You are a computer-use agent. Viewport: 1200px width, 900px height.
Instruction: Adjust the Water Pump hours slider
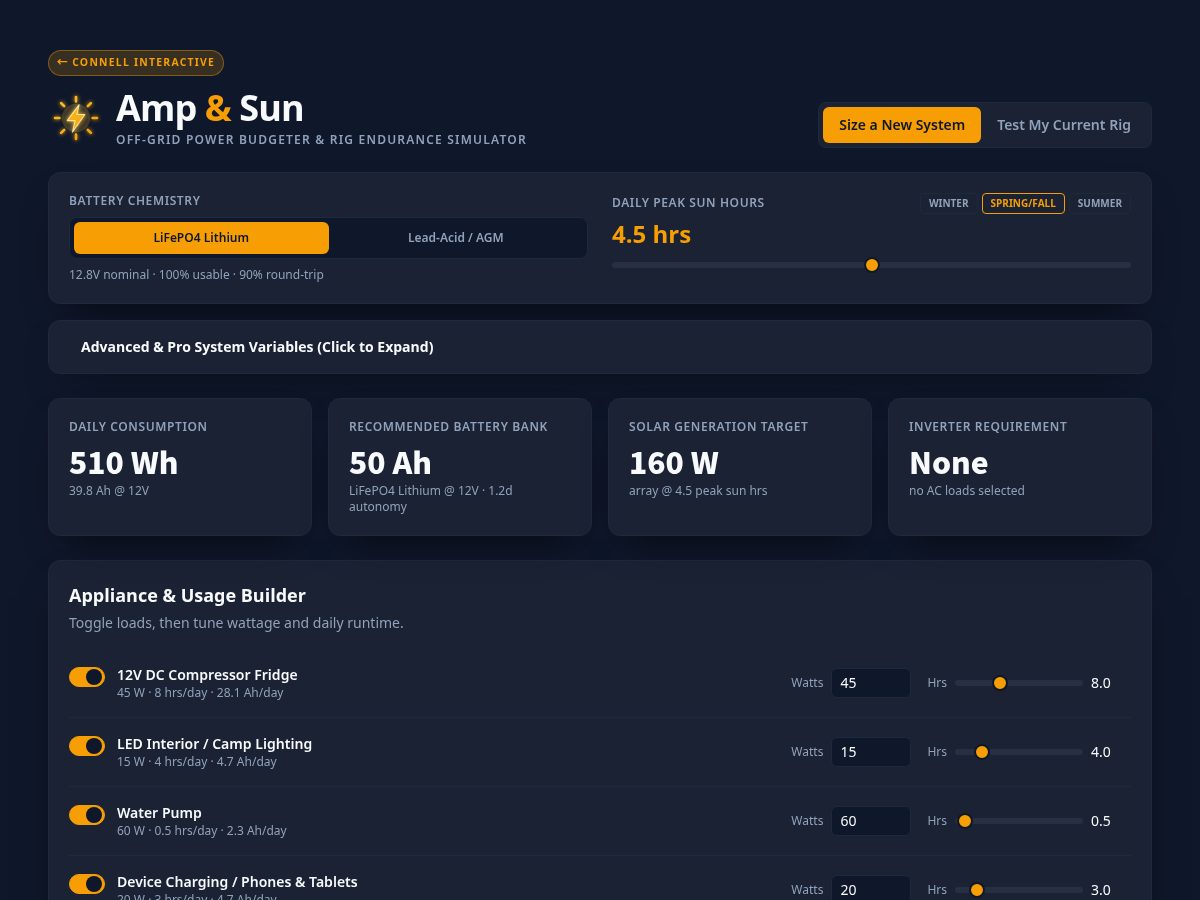(1019, 821)
